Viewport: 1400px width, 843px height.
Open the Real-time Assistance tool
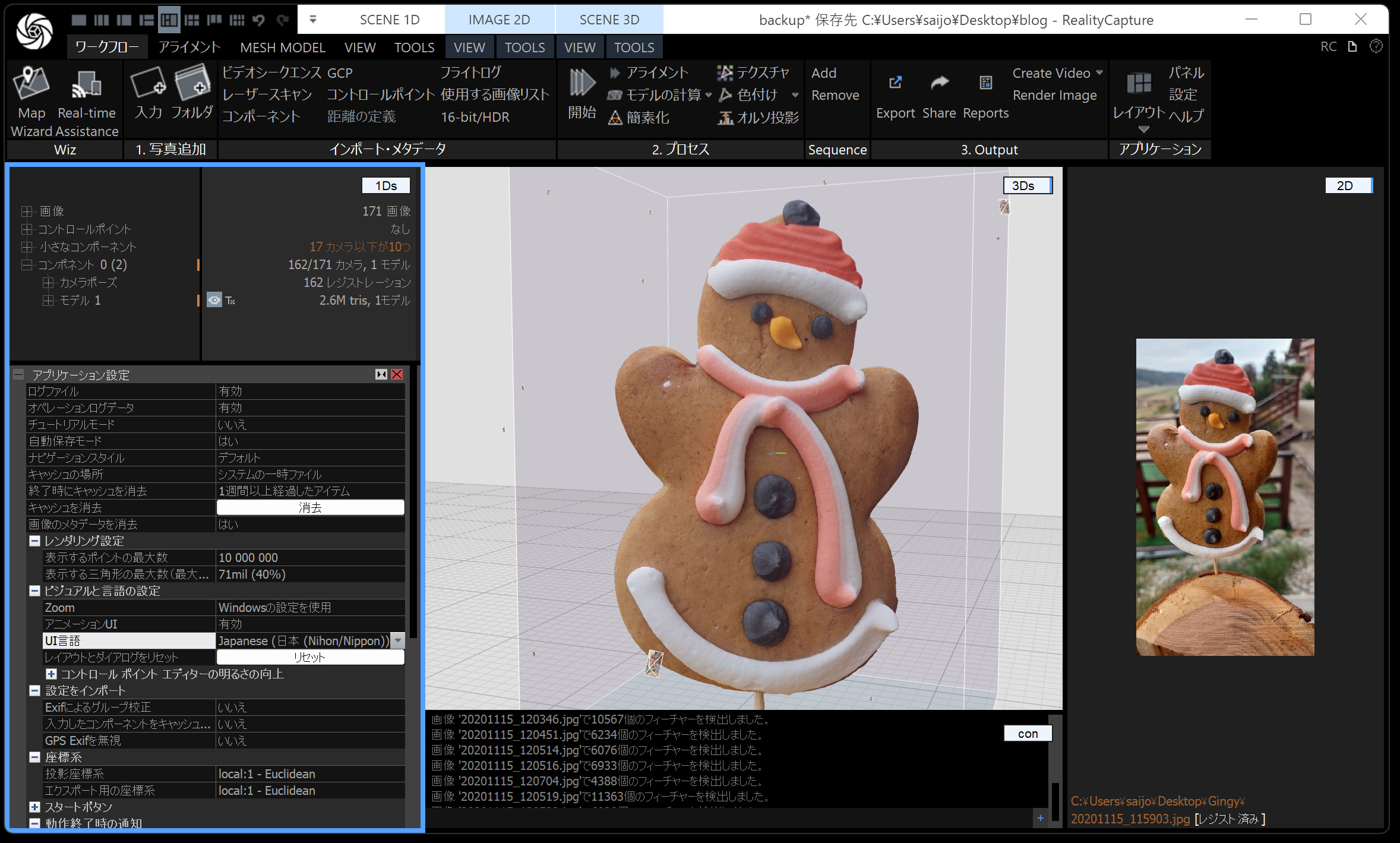(87, 85)
